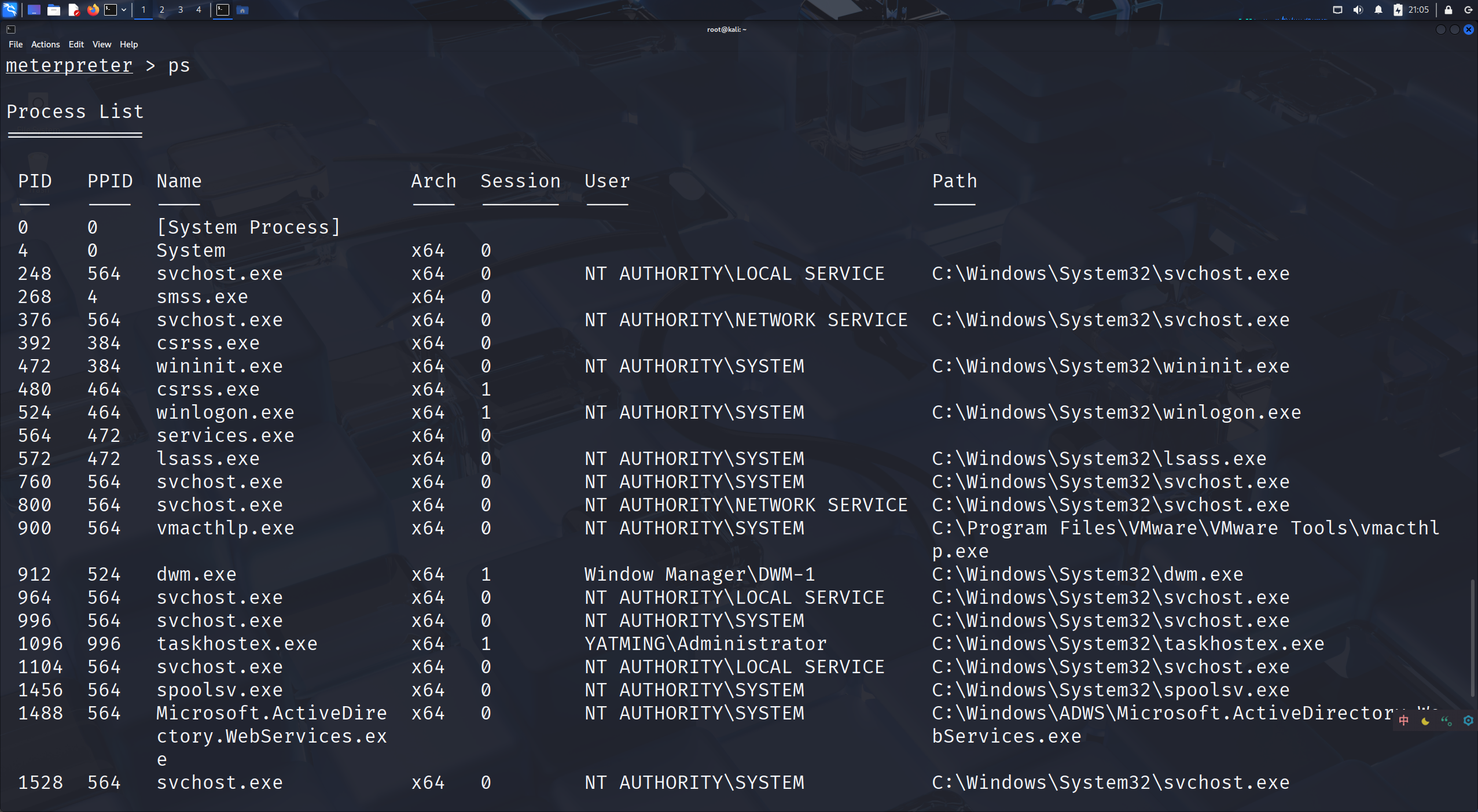Open the View menu
This screenshot has width=1478, height=812.
click(x=101, y=44)
